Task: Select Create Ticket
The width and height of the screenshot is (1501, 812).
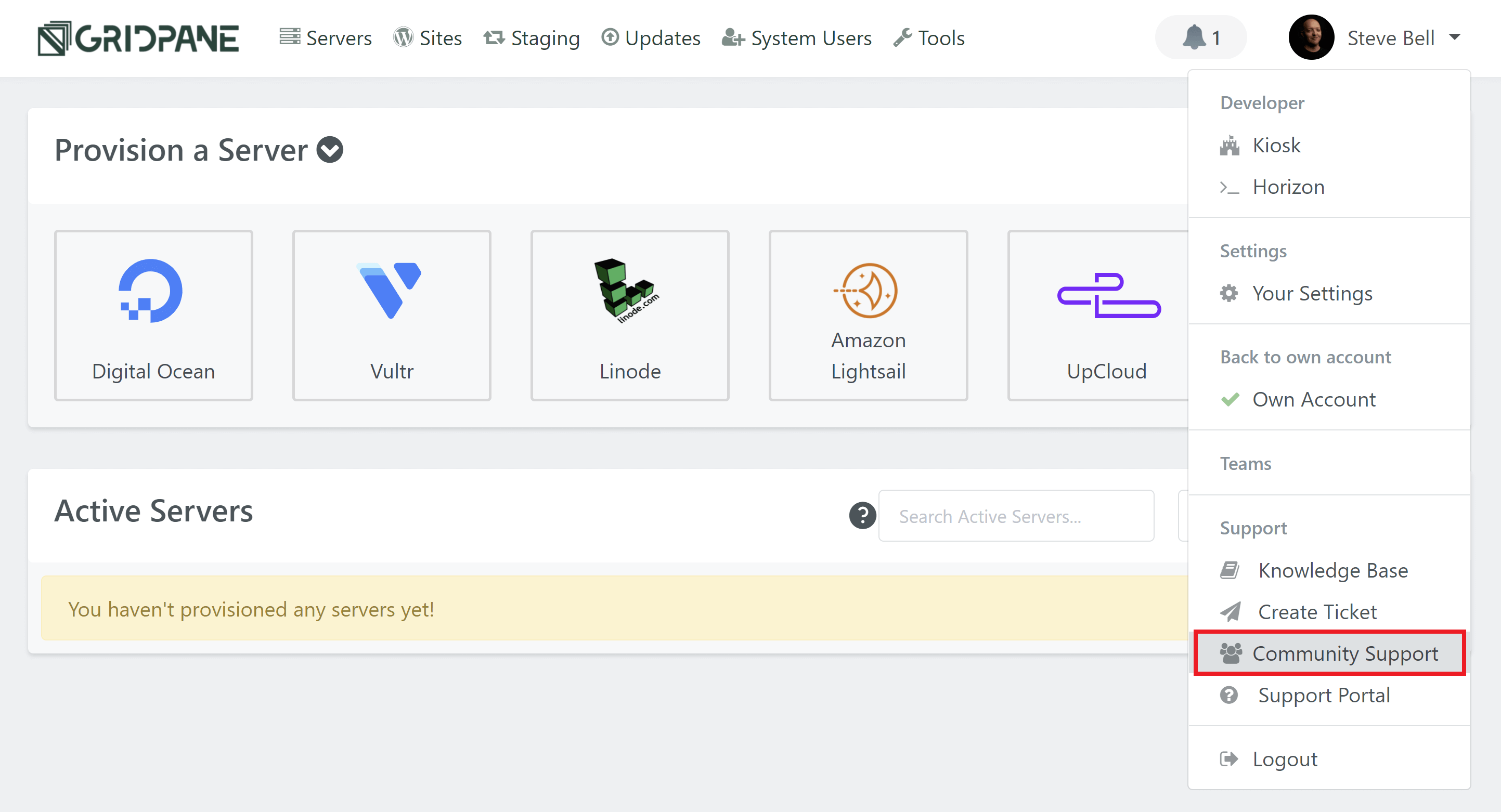Action: [1328, 612]
